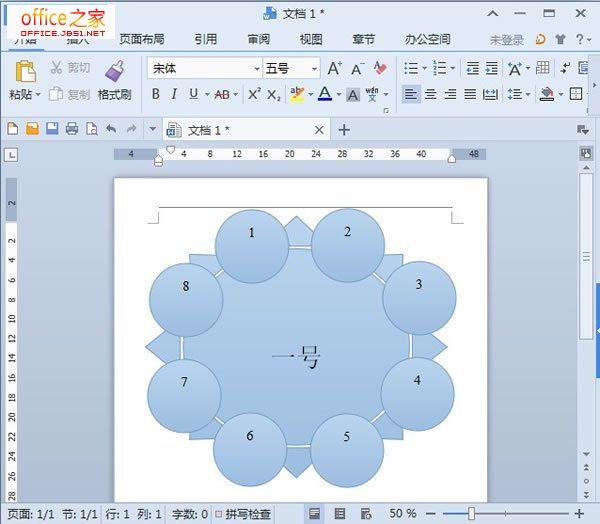
Task: Open the 页面布局 tab
Action: click(142, 39)
